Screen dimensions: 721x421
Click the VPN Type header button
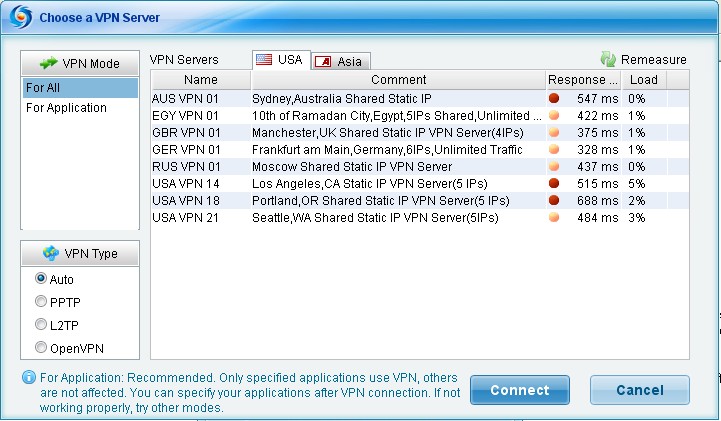pos(80,253)
